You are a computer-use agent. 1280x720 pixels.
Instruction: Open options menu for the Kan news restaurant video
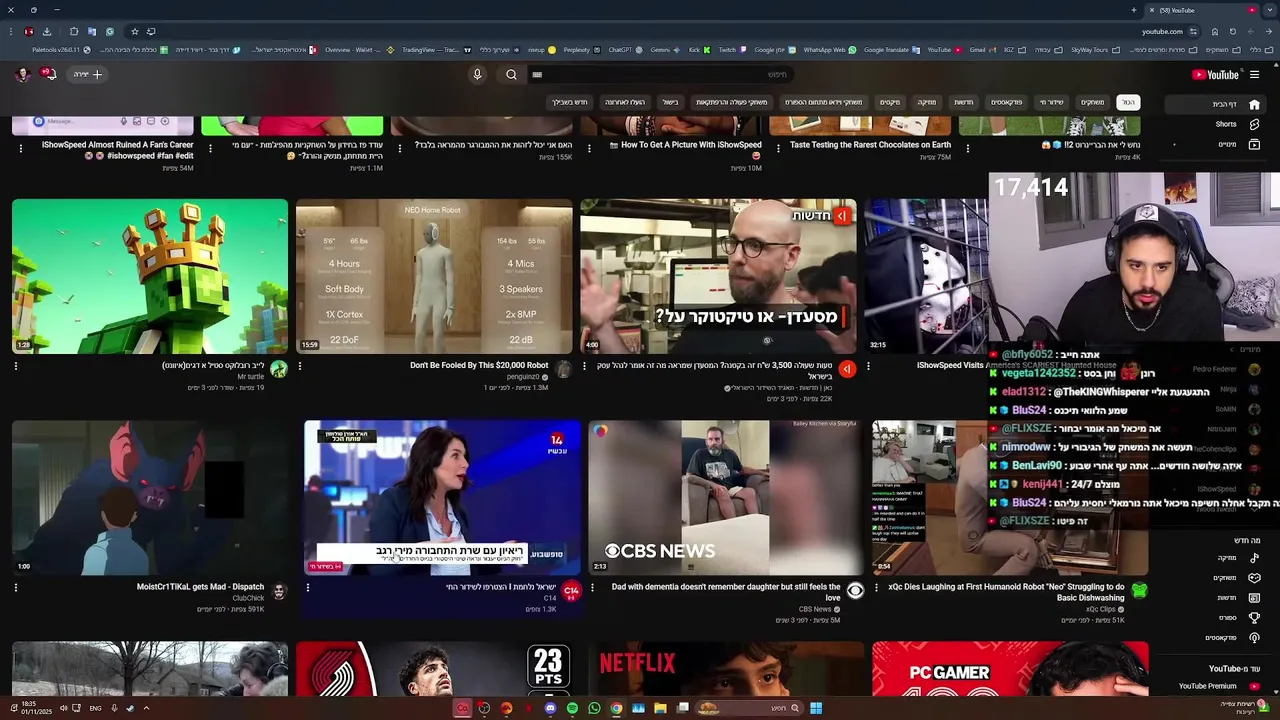pyautogui.click(x=584, y=366)
